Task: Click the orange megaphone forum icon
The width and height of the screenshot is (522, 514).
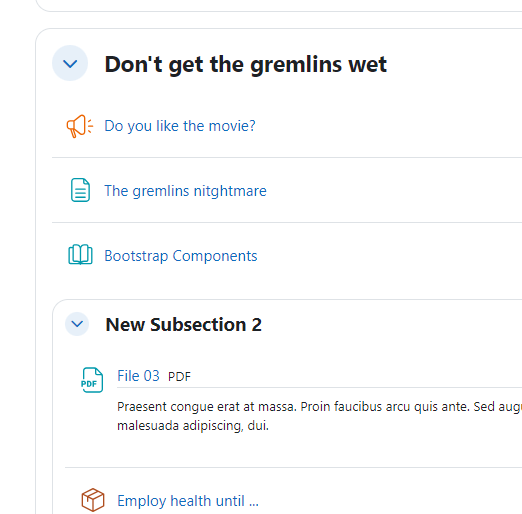Action: (x=80, y=126)
